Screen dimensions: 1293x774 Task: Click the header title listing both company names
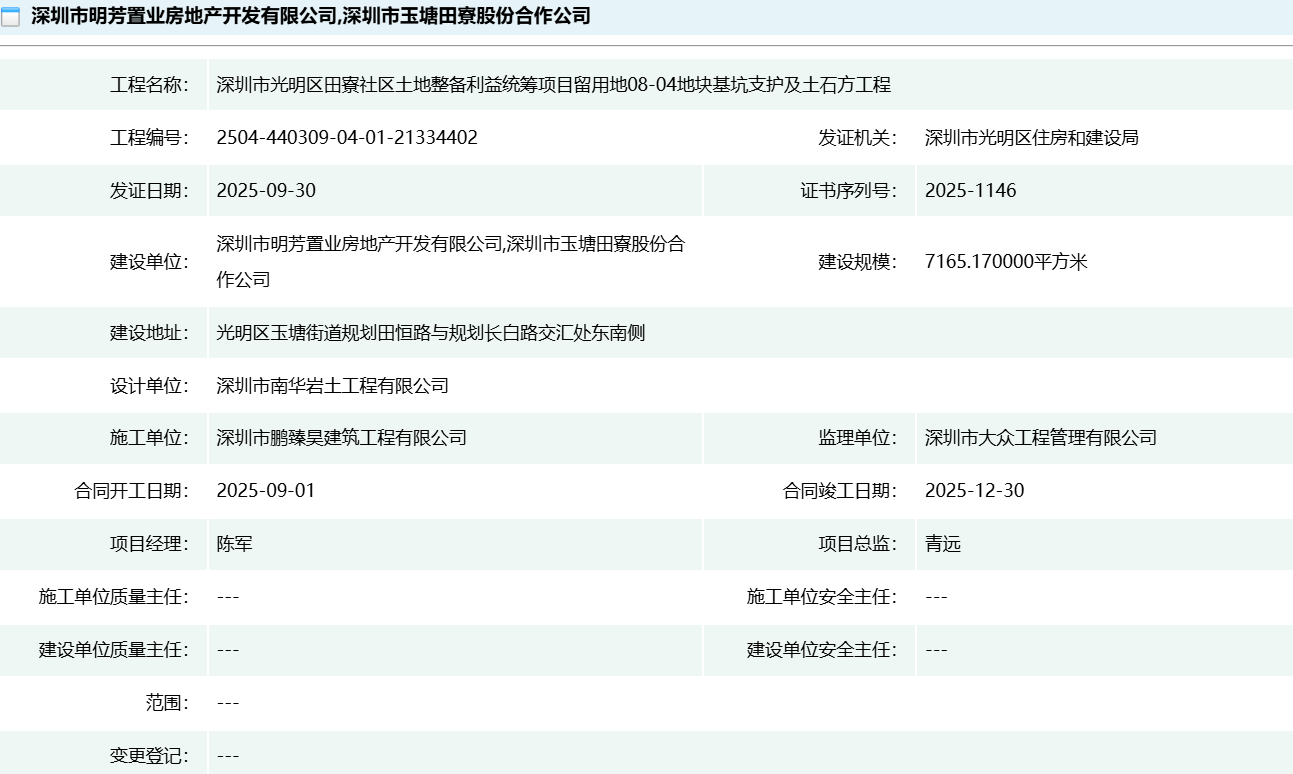[x=311, y=17]
